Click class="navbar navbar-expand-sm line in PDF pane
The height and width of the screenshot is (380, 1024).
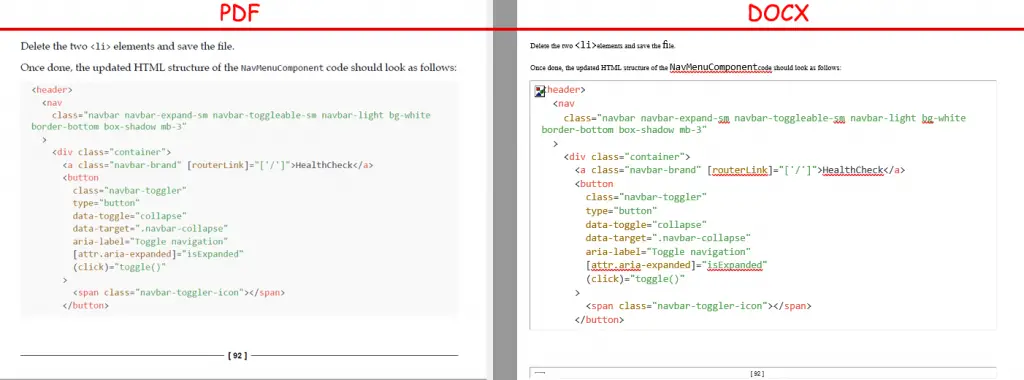241,115
